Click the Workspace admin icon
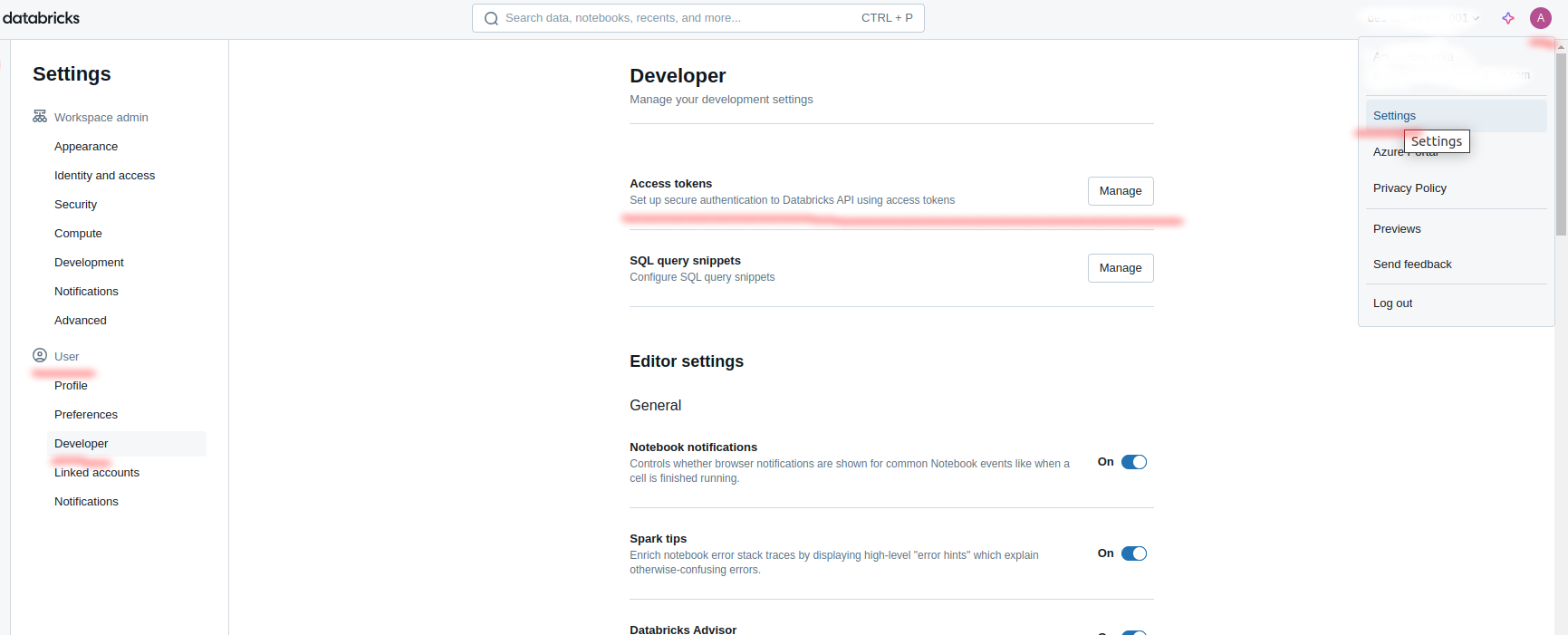Image resolution: width=1568 pixels, height=635 pixels. click(40, 117)
